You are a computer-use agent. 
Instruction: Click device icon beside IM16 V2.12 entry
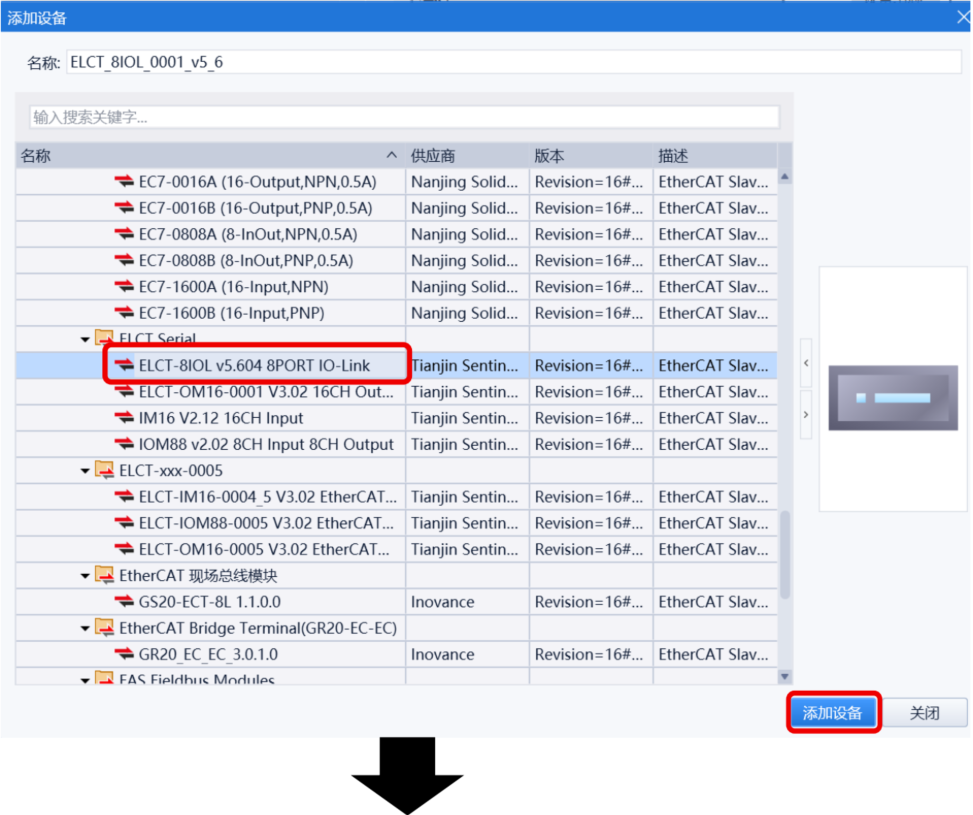click(x=124, y=418)
